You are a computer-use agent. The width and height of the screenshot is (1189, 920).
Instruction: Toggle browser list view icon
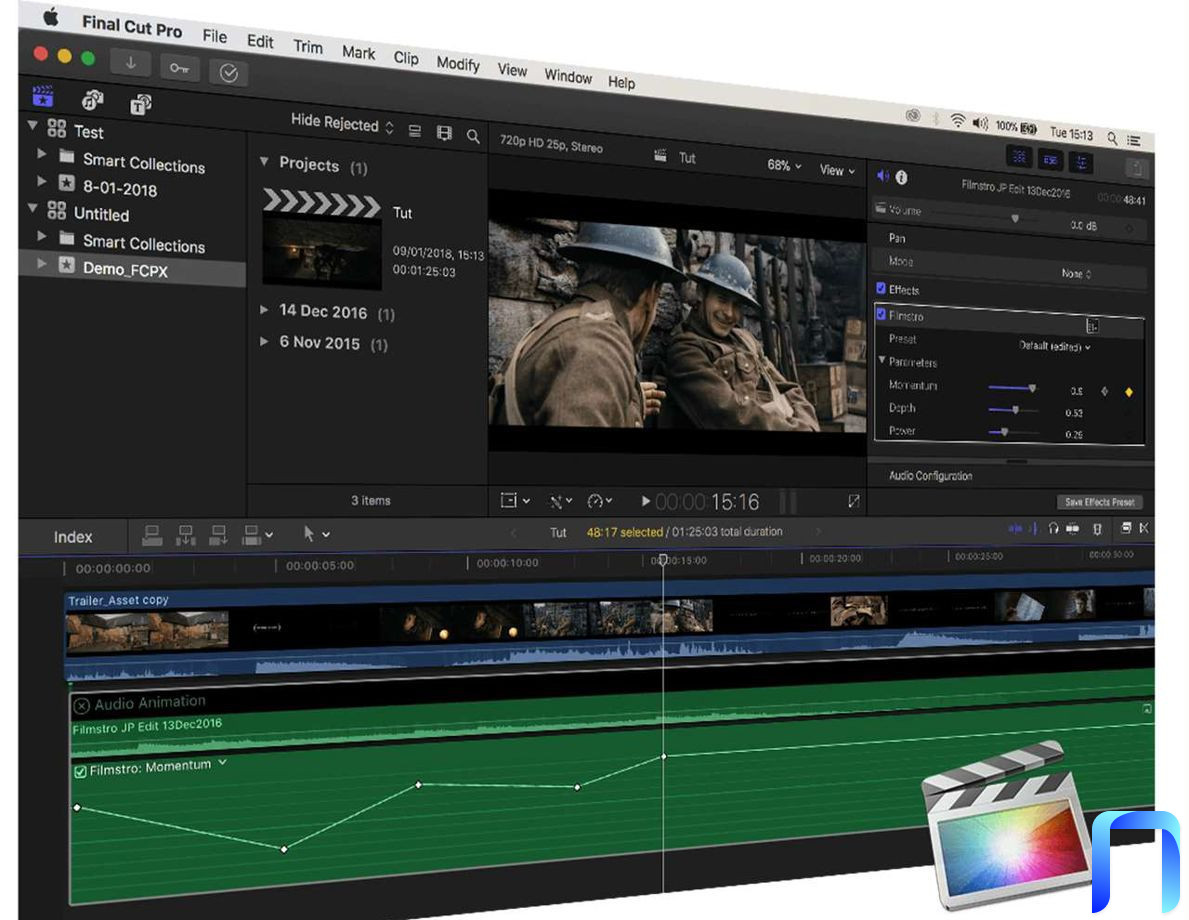(415, 131)
